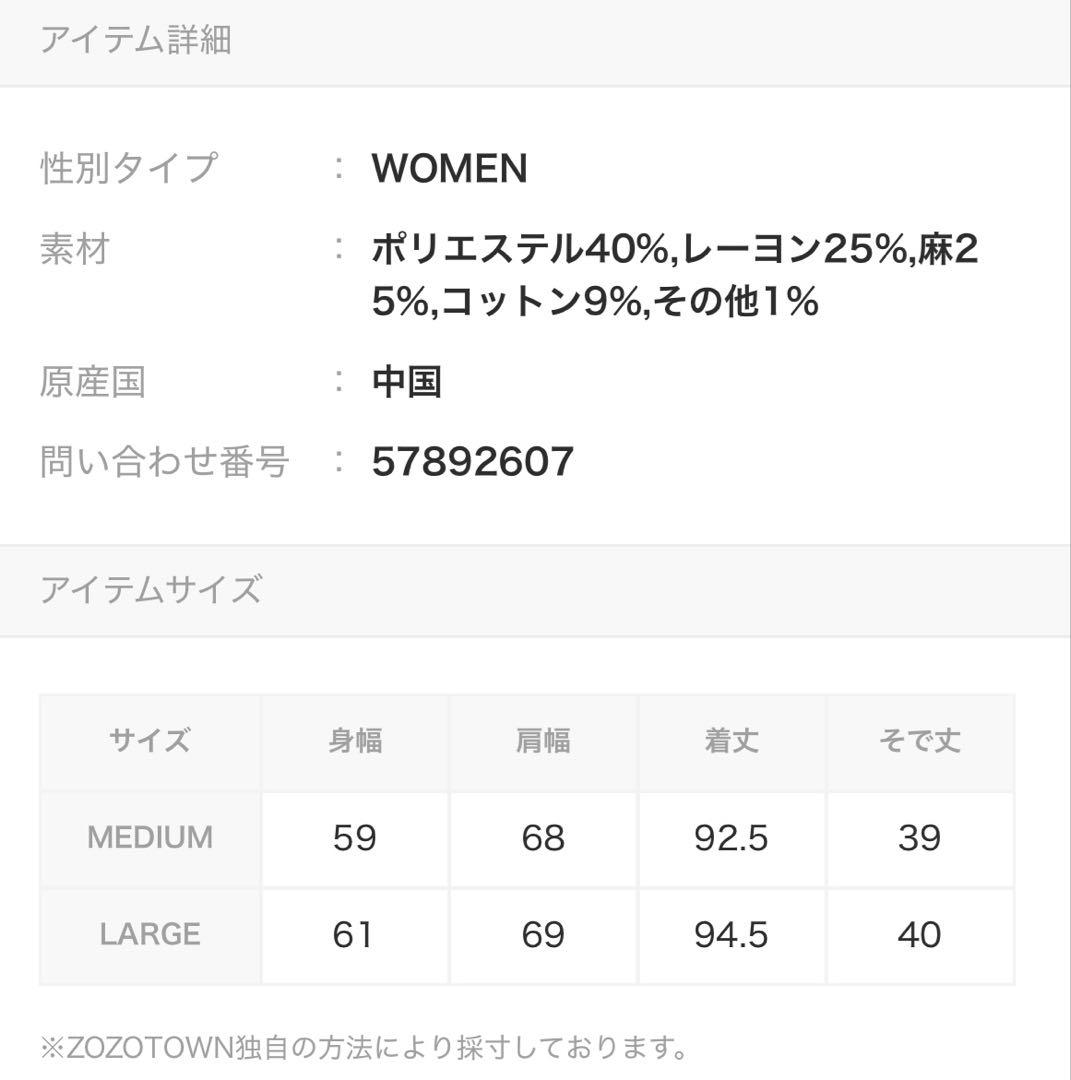The width and height of the screenshot is (1071, 1080).
Task: Select the LARGE size row label
Action: 150,935
